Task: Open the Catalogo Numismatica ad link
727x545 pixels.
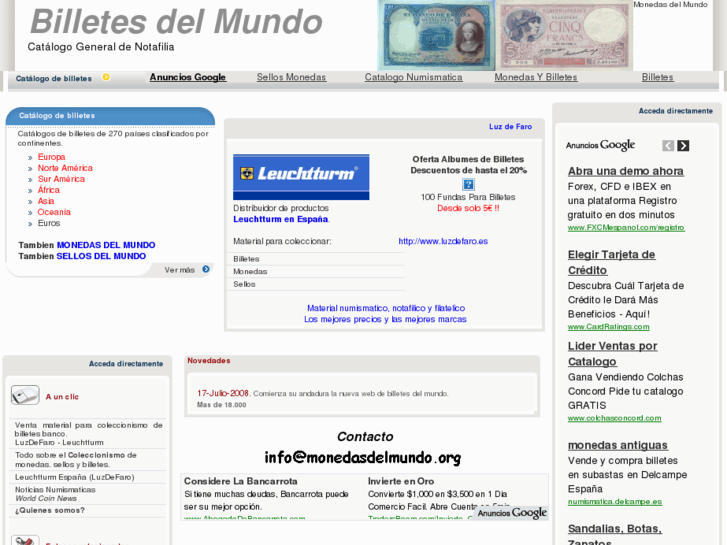Action: 413,77
